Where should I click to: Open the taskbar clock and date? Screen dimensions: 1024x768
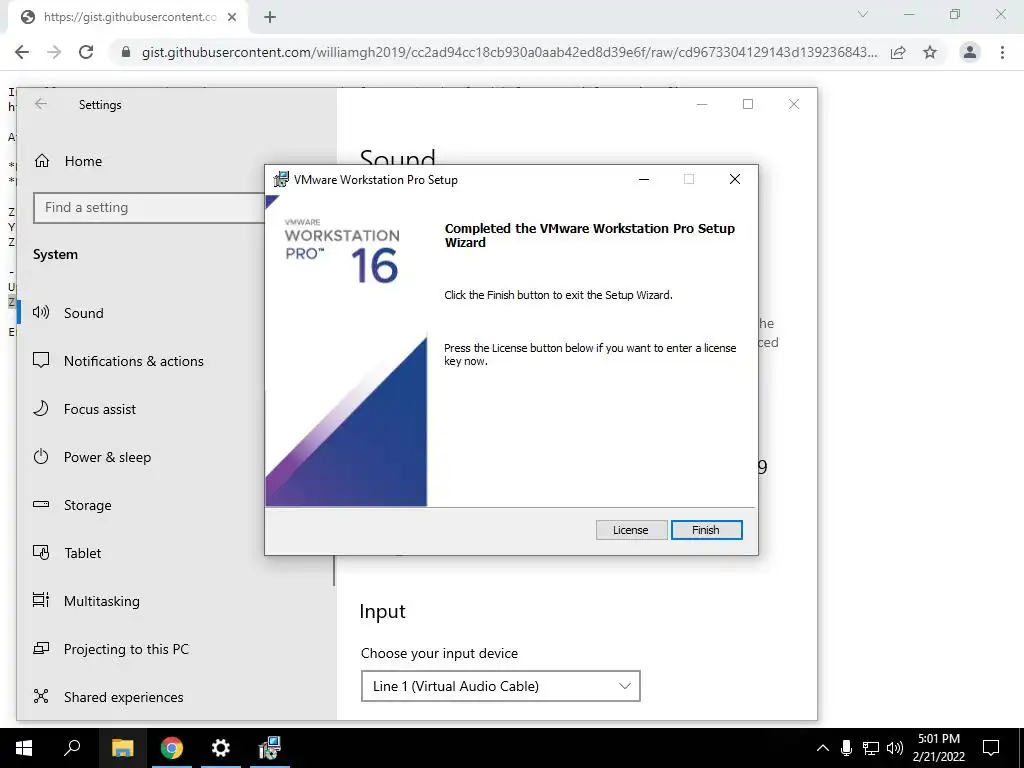[x=939, y=748]
